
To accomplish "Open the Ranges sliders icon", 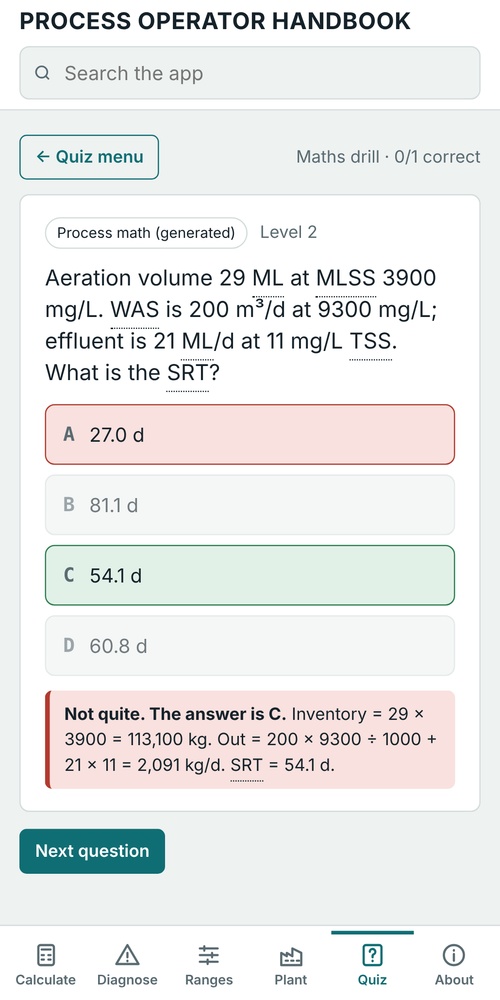I will [209, 955].
